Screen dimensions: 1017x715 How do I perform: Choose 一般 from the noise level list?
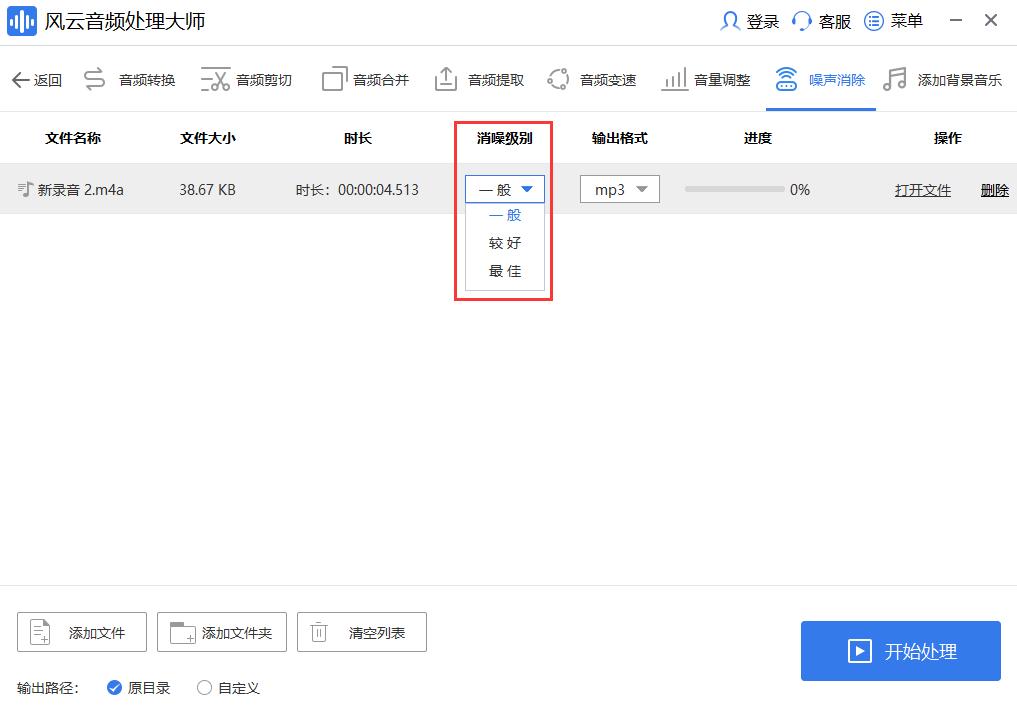tap(505, 215)
